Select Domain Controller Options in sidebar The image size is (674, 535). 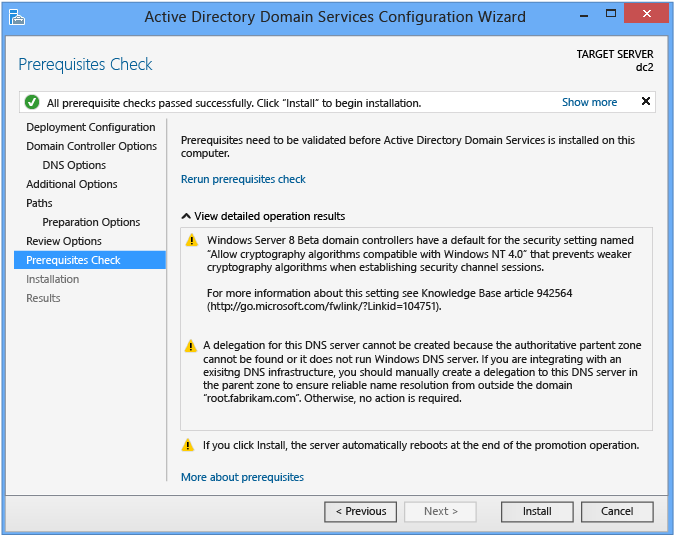click(x=92, y=146)
